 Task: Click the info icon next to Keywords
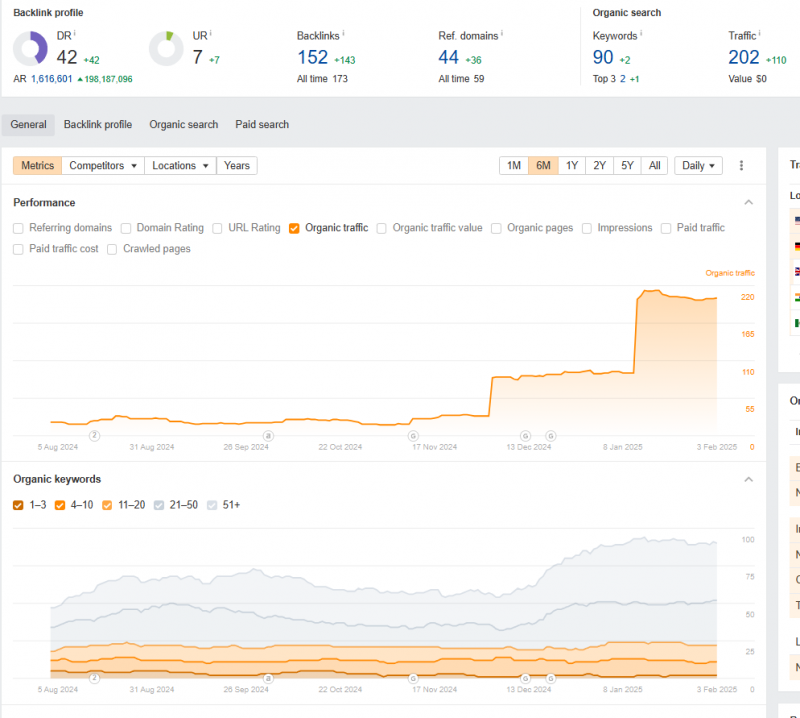point(642,33)
